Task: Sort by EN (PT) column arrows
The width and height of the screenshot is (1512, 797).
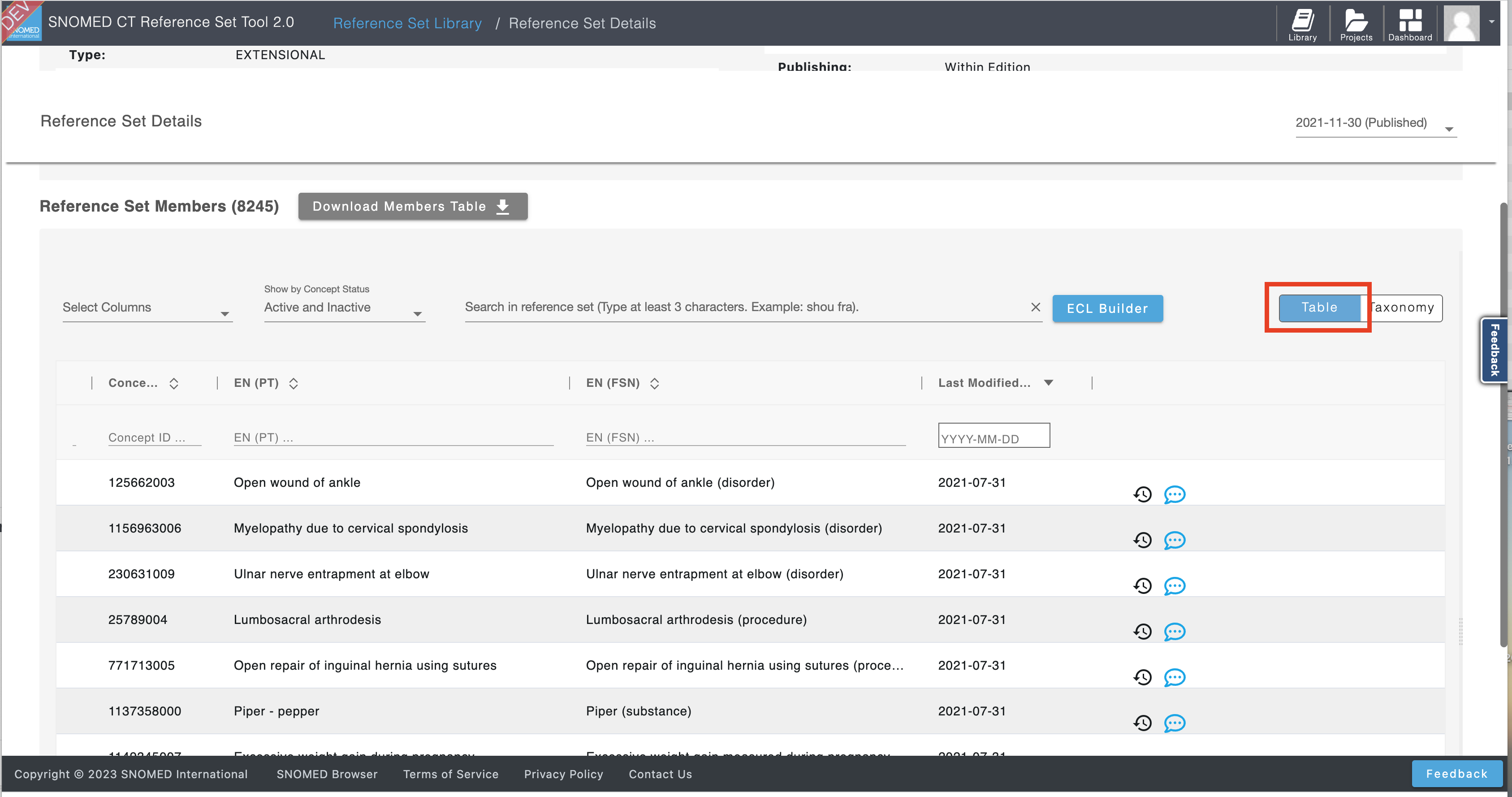Action: click(x=294, y=384)
